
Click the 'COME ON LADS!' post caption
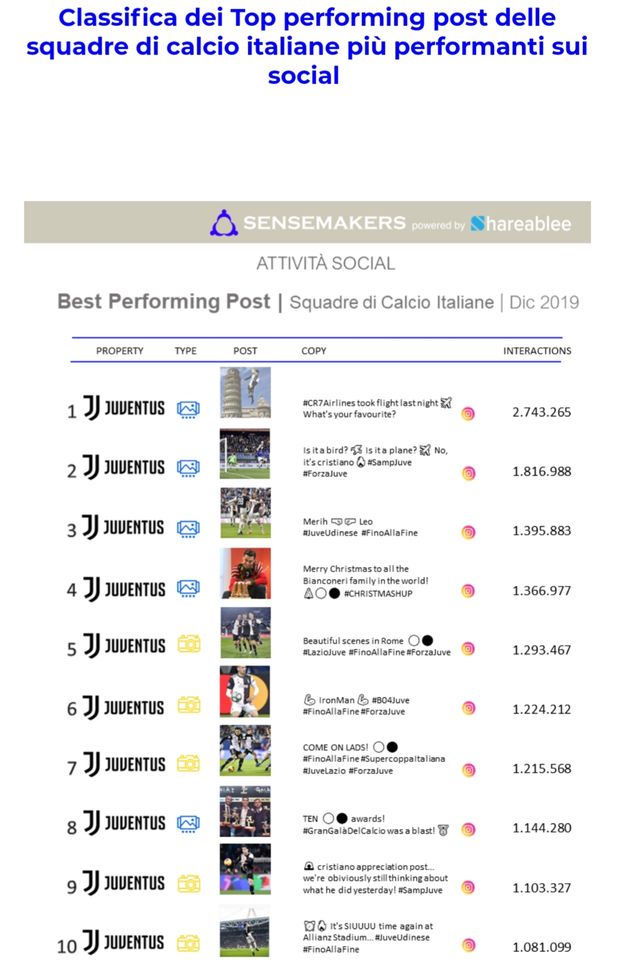click(x=373, y=759)
